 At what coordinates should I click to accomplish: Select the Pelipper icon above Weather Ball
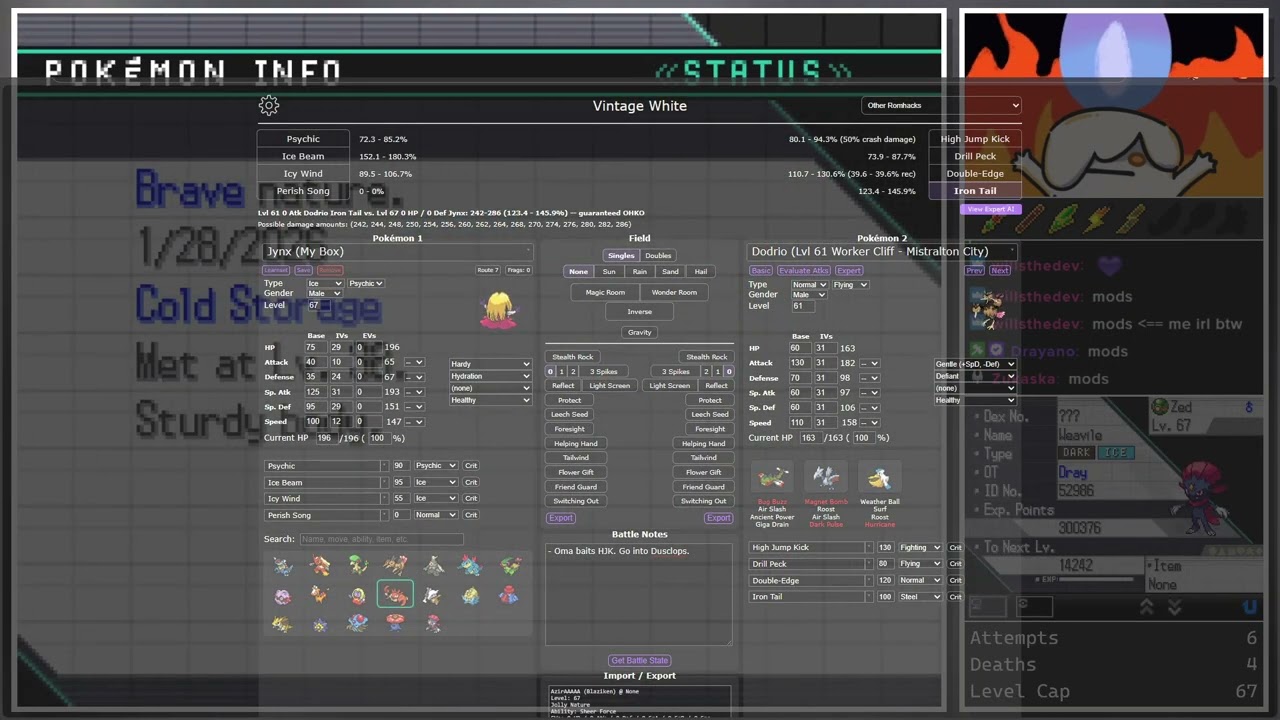879,479
